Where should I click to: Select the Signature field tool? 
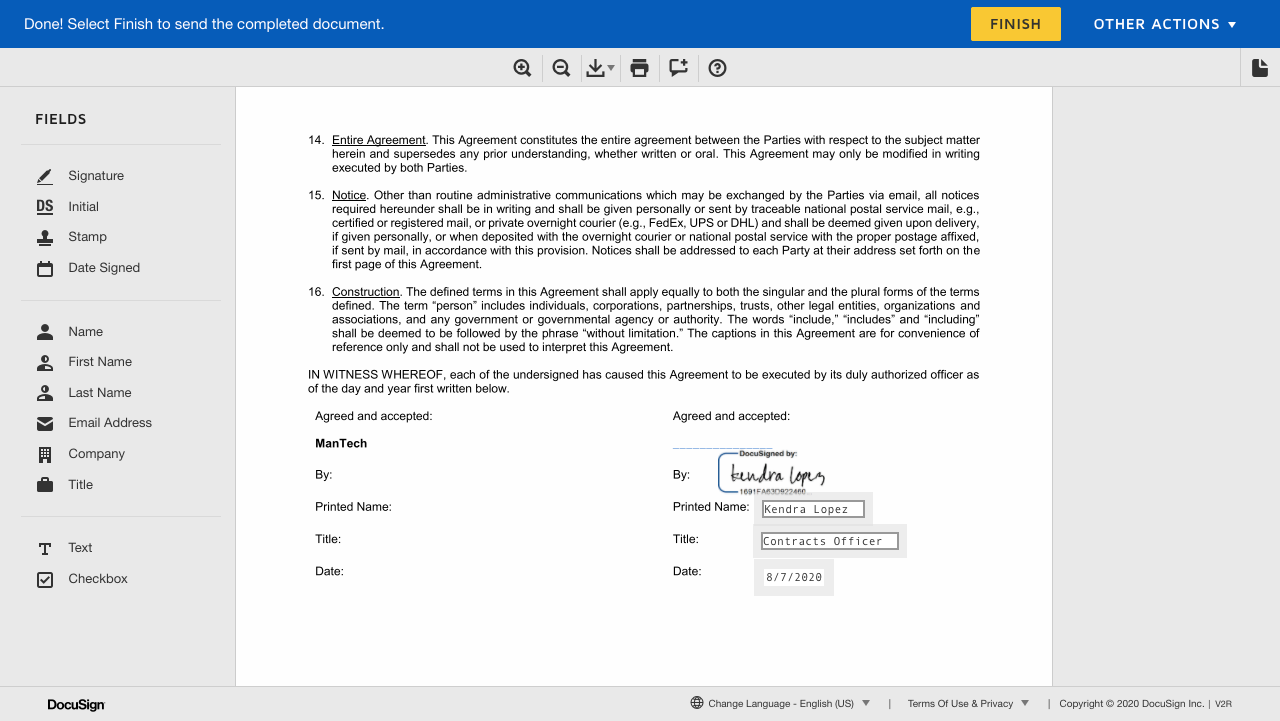pos(96,175)
